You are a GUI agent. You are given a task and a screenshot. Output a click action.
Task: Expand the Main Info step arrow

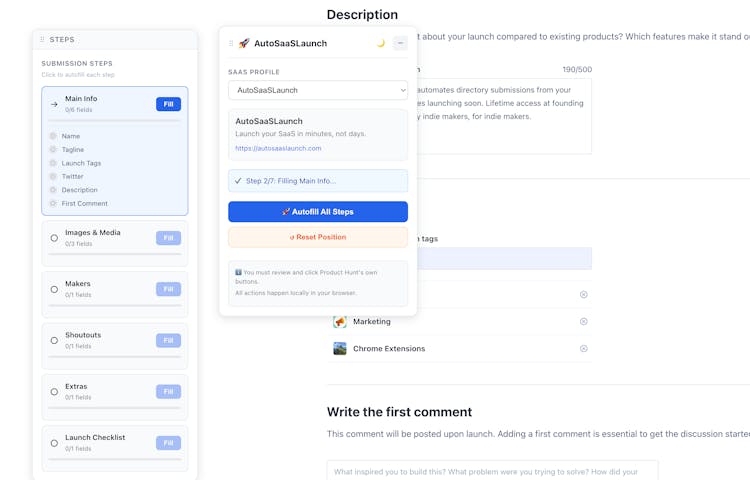point(54,104)
